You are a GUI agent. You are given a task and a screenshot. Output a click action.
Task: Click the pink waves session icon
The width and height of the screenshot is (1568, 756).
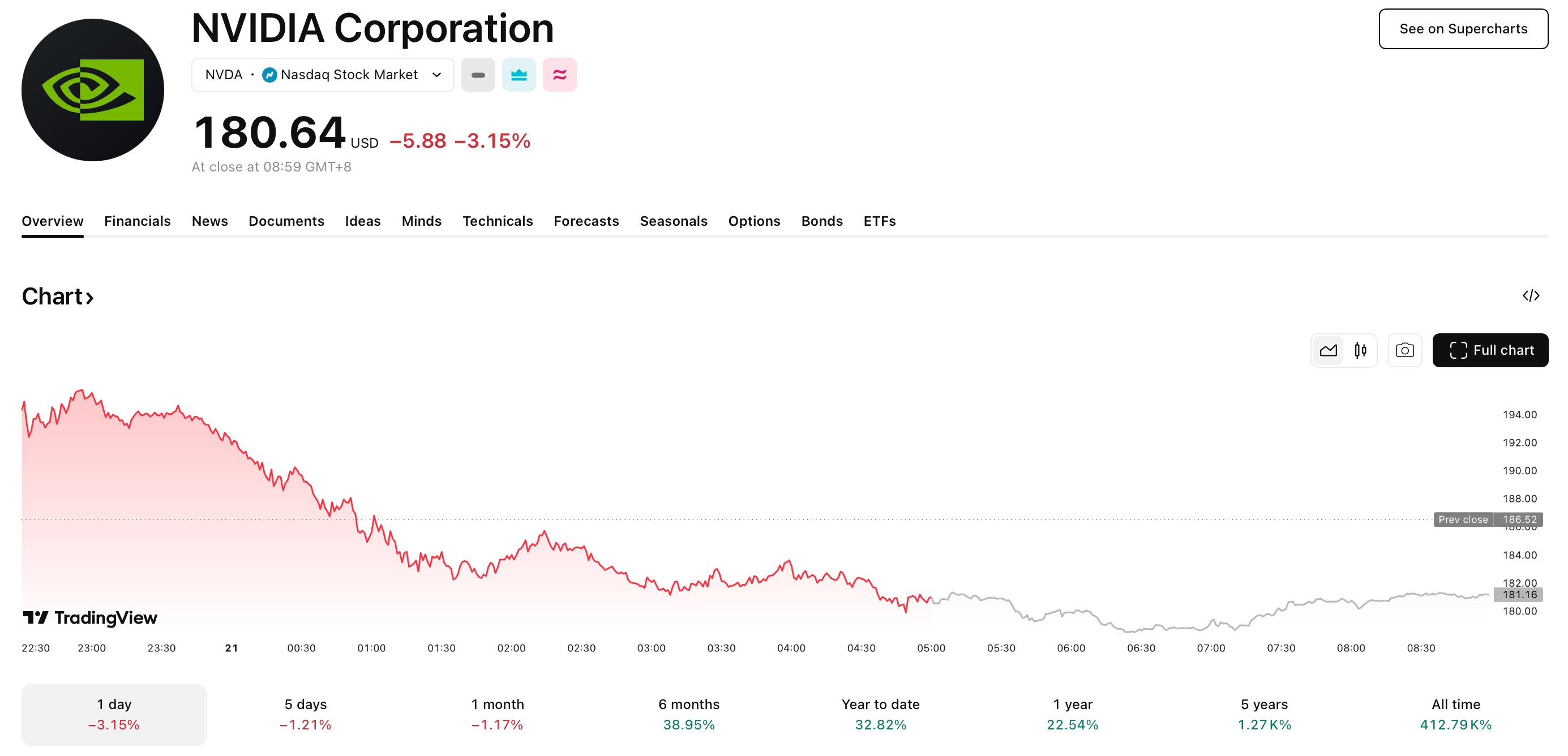click(559, 74)
